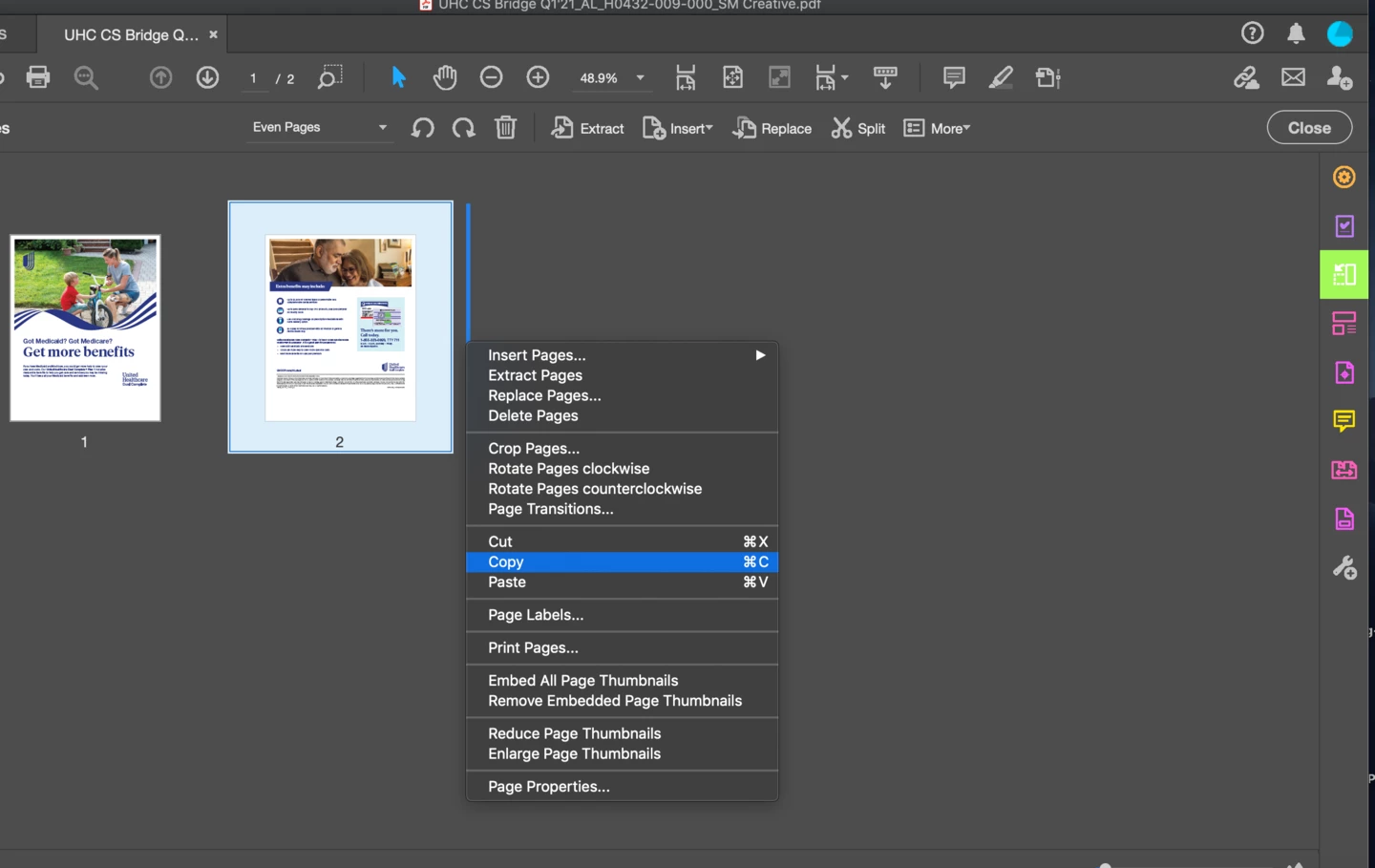Choose Page Labels in context menu

coord(622,616)
